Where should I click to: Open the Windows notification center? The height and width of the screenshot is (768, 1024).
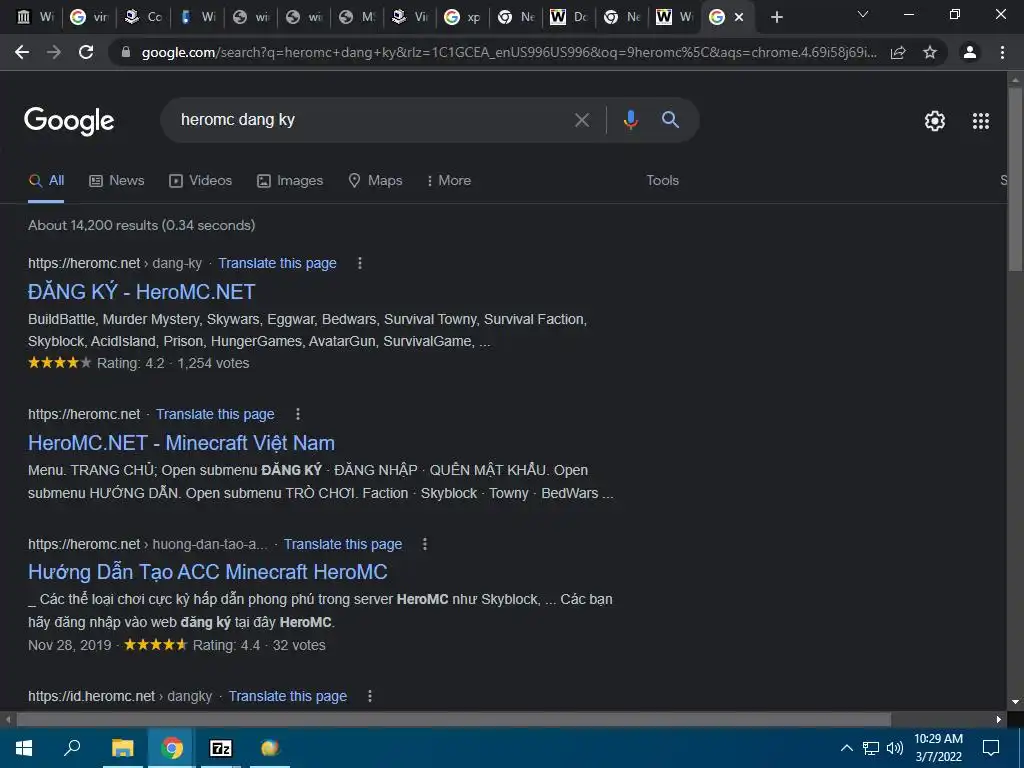991,748
